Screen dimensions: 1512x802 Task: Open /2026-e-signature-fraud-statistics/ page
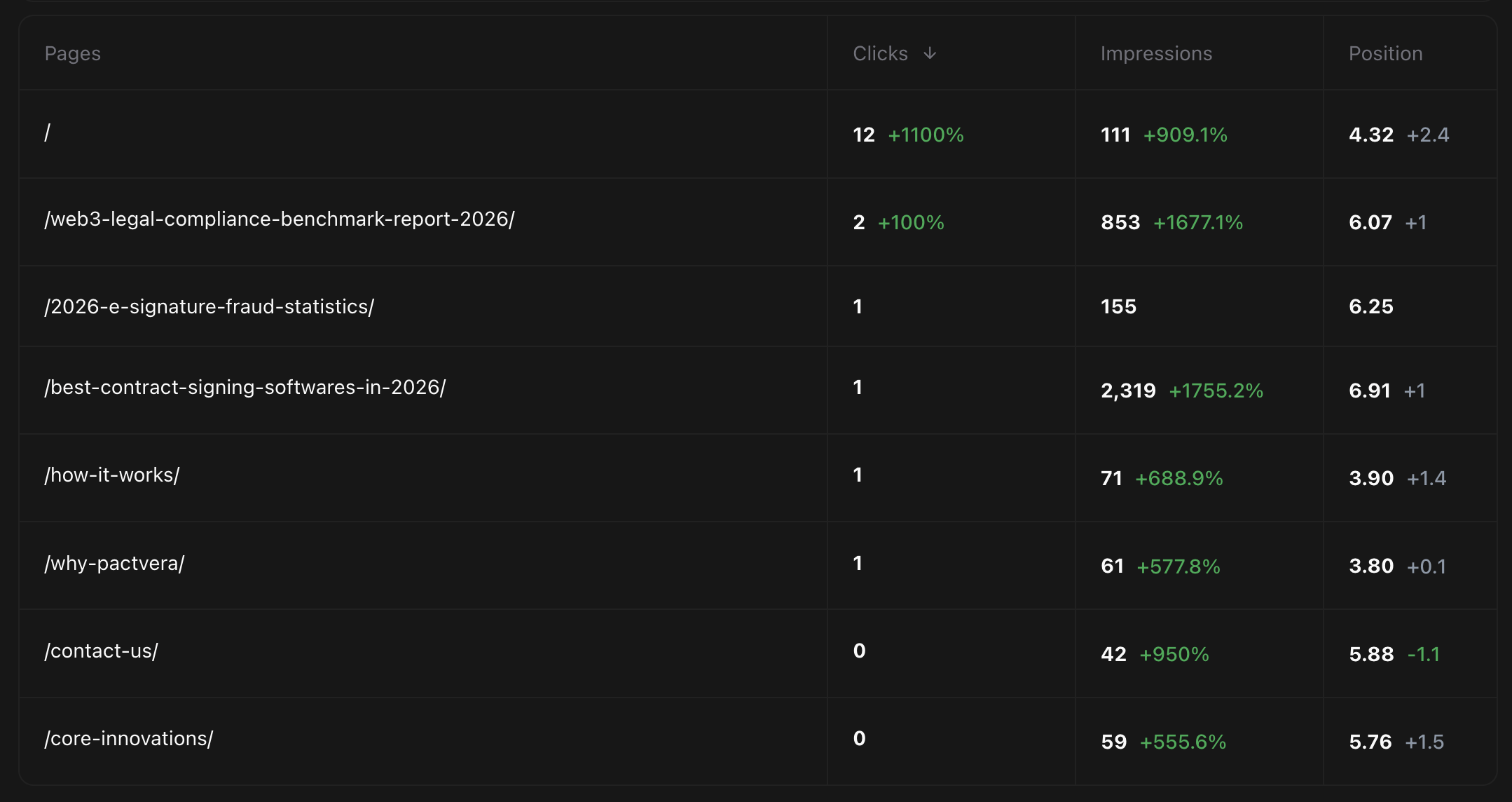click(x=209, y=307)
